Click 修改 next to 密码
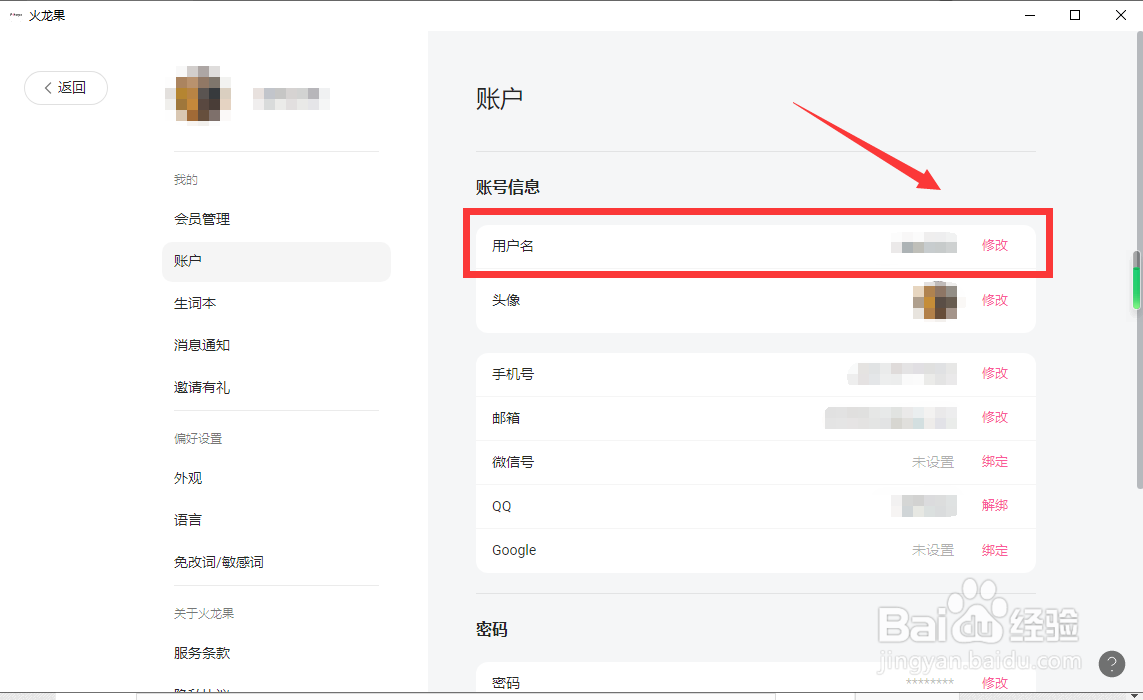This screenshot has height=700, width=1143. (x=995, y=682)
